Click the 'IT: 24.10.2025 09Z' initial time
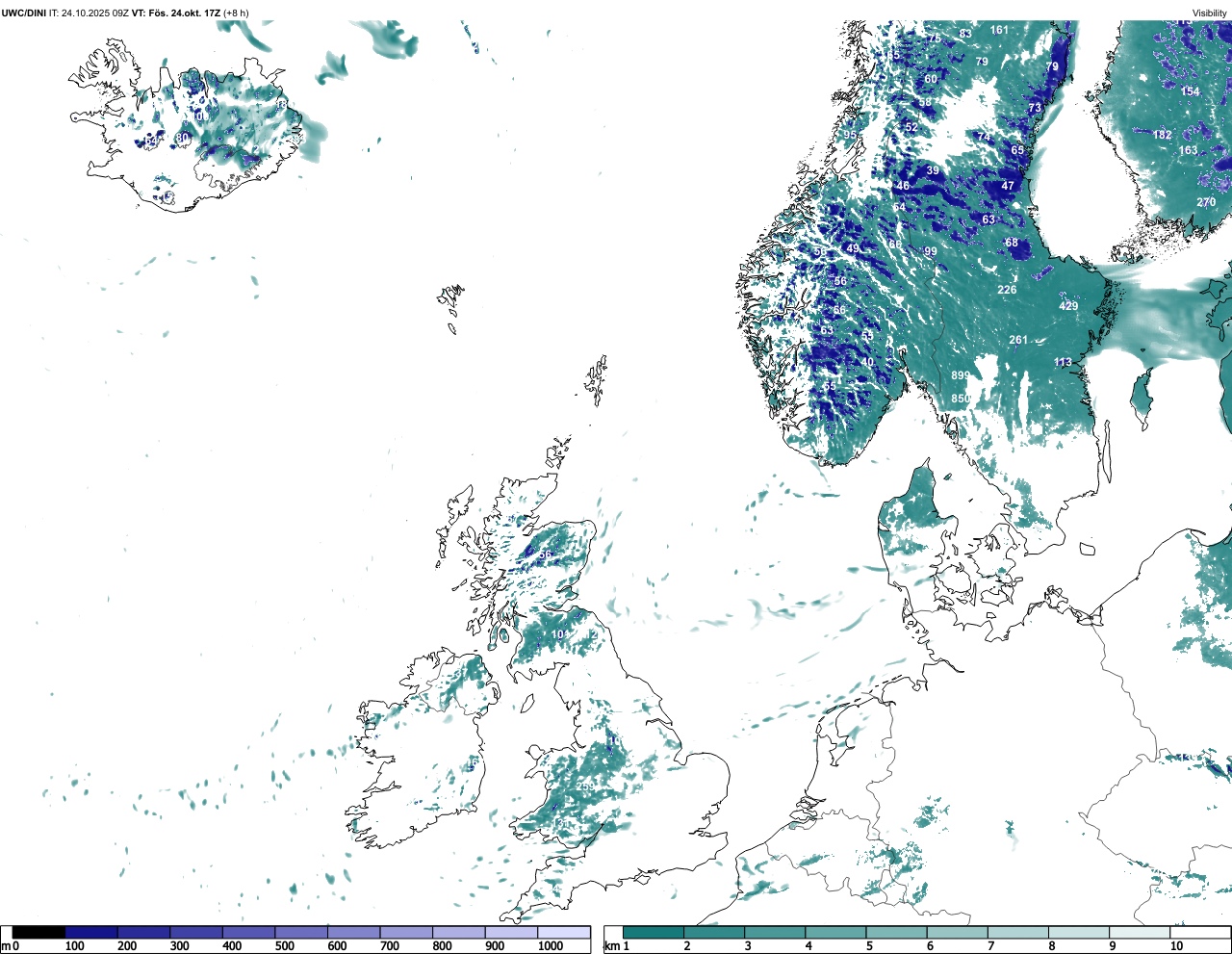The height and width of the screenshot is (954, 1232). click(x=89, y=13)
